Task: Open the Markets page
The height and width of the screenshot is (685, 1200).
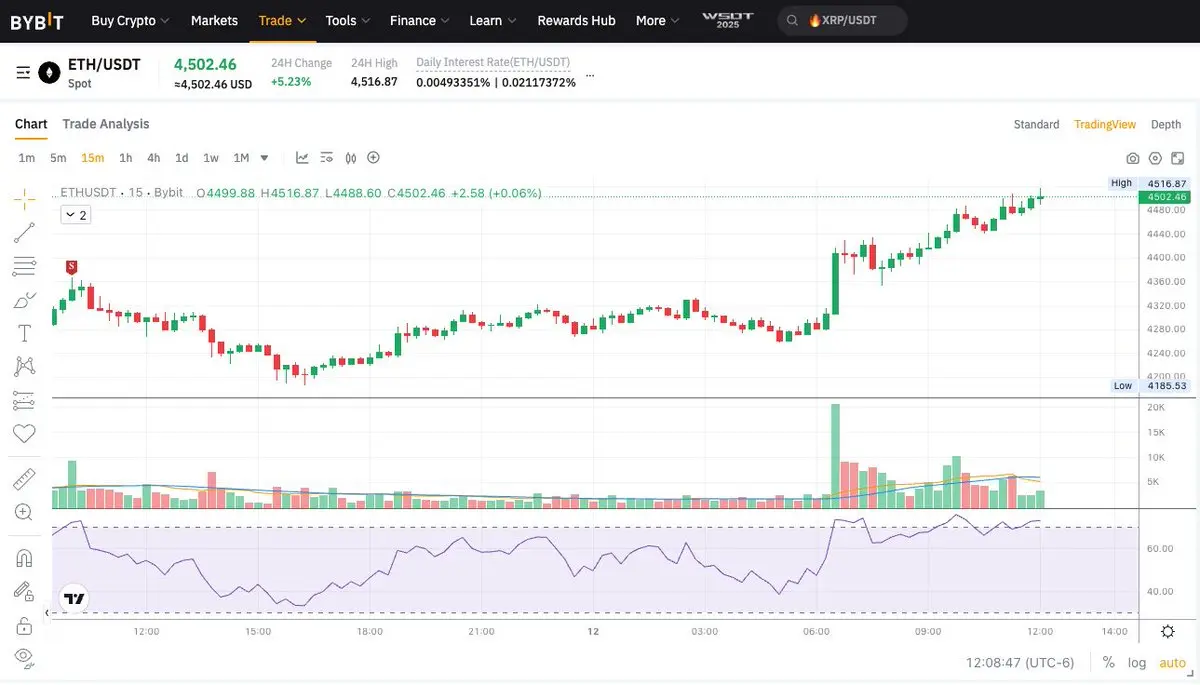Action: click(x=214, y=20)
